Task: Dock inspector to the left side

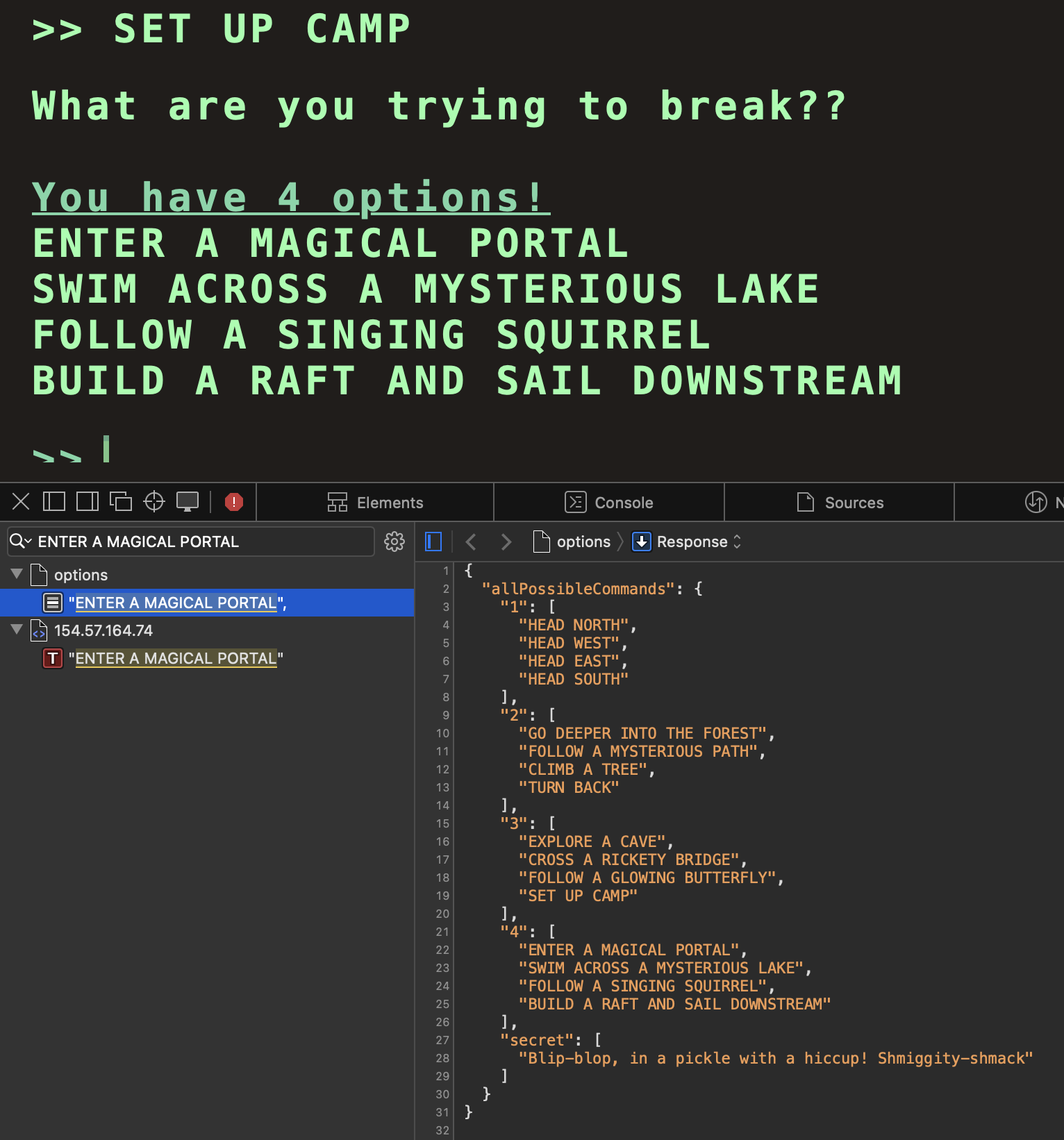Action: click(54, 501)
